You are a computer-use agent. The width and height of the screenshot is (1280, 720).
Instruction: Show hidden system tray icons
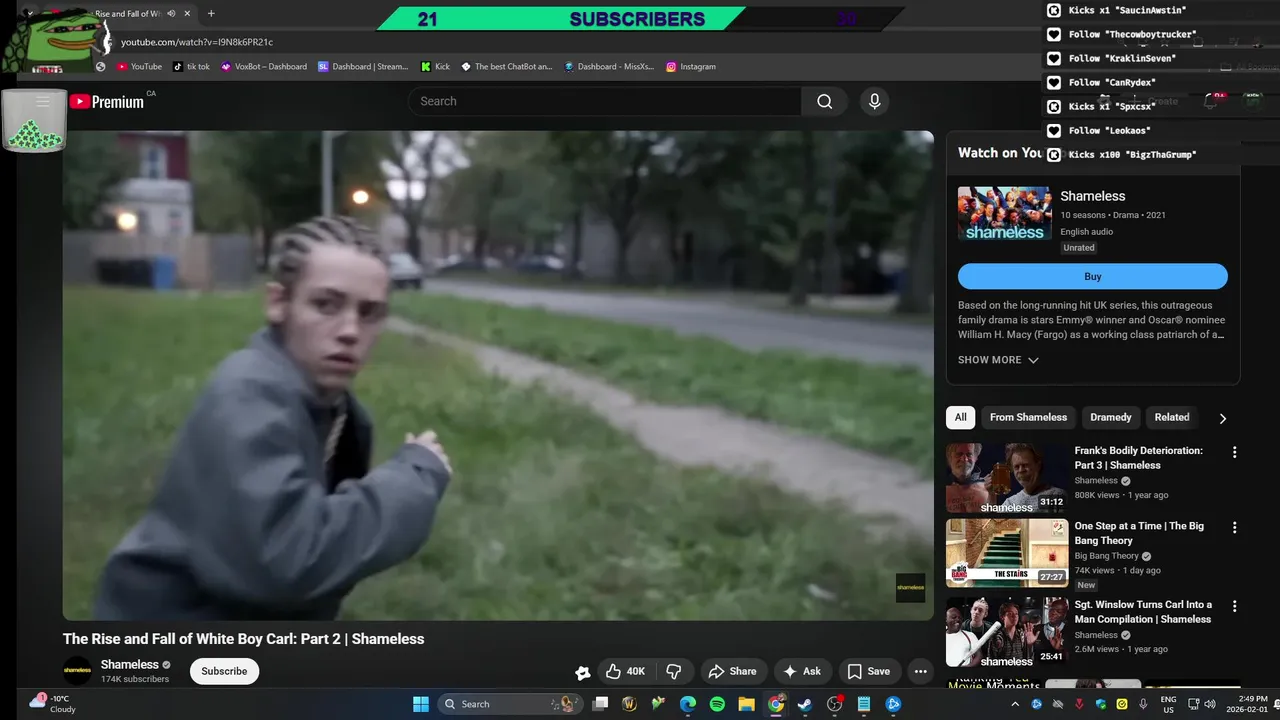1013,704
